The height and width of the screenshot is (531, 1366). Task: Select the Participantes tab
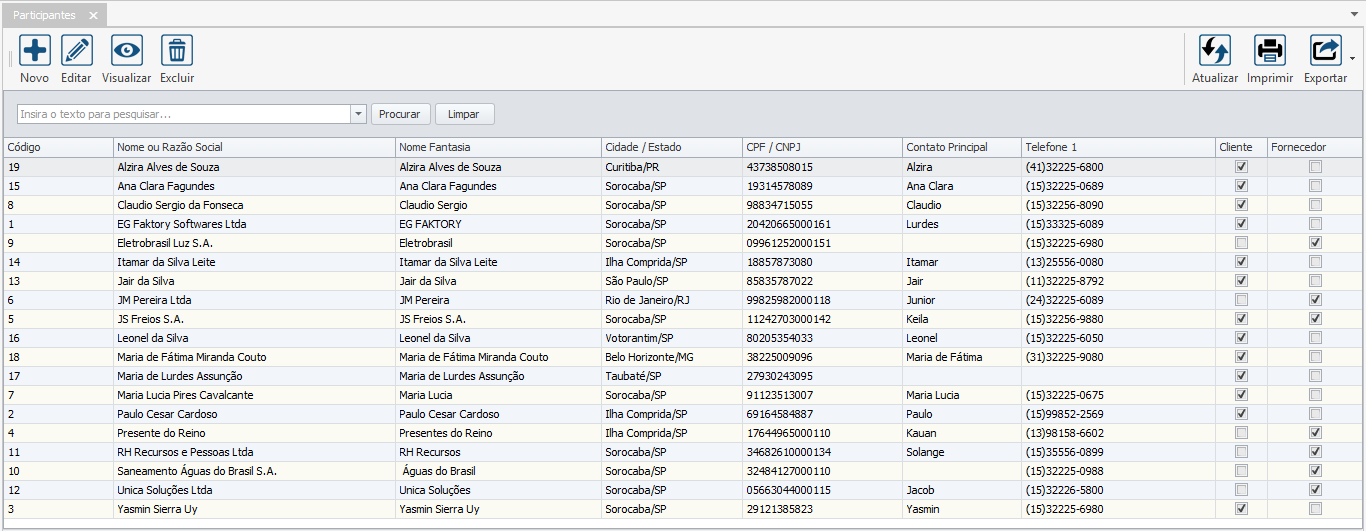(x=44, y=16)
